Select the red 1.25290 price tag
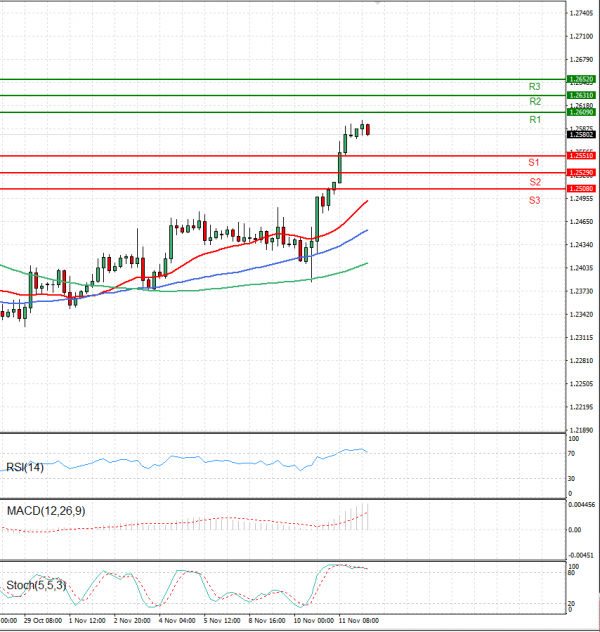 581,173
